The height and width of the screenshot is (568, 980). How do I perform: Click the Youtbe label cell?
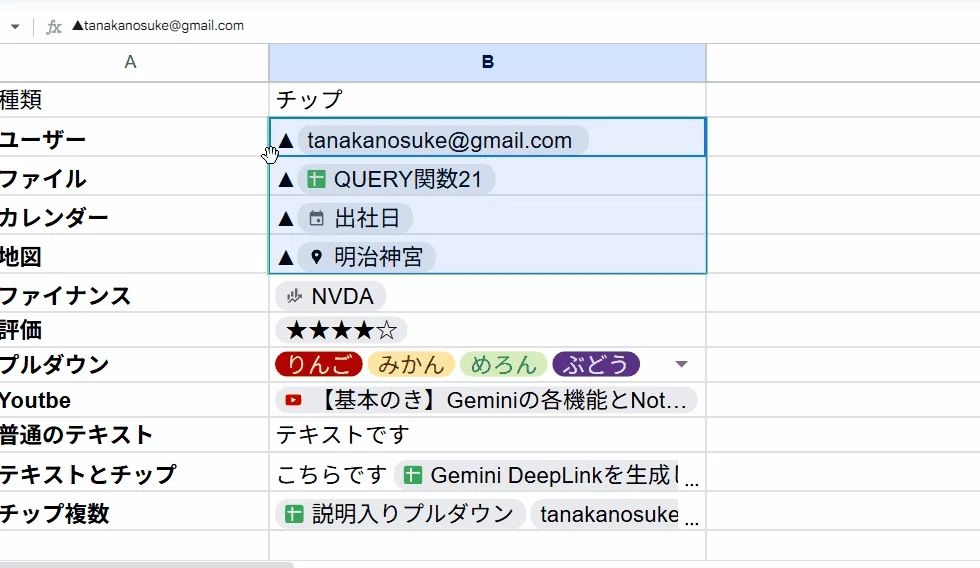pos(134,400)
